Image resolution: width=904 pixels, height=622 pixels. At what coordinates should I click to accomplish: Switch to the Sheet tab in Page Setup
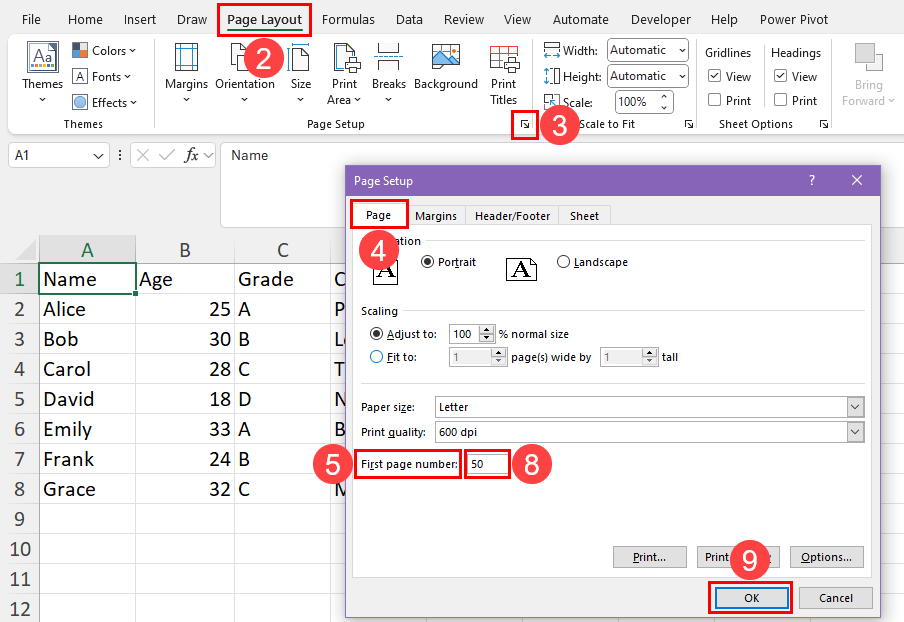(x=584, y=216)
